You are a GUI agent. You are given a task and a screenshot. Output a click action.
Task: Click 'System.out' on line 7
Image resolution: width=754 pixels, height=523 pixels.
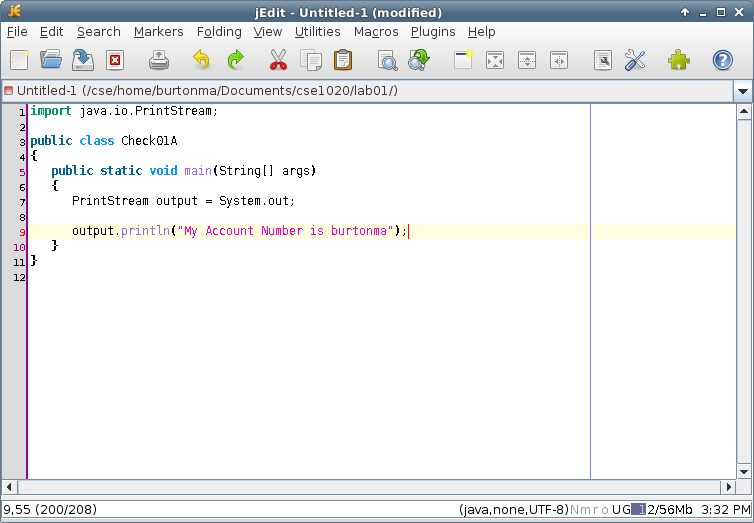[x=254, y=200]
